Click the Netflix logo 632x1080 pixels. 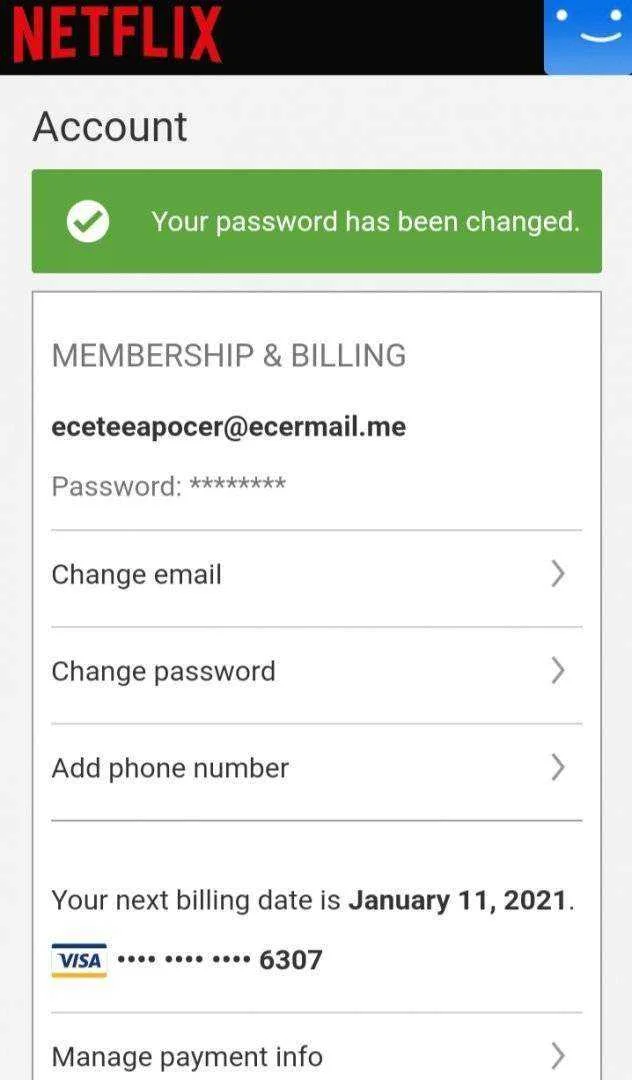(118, 34)
